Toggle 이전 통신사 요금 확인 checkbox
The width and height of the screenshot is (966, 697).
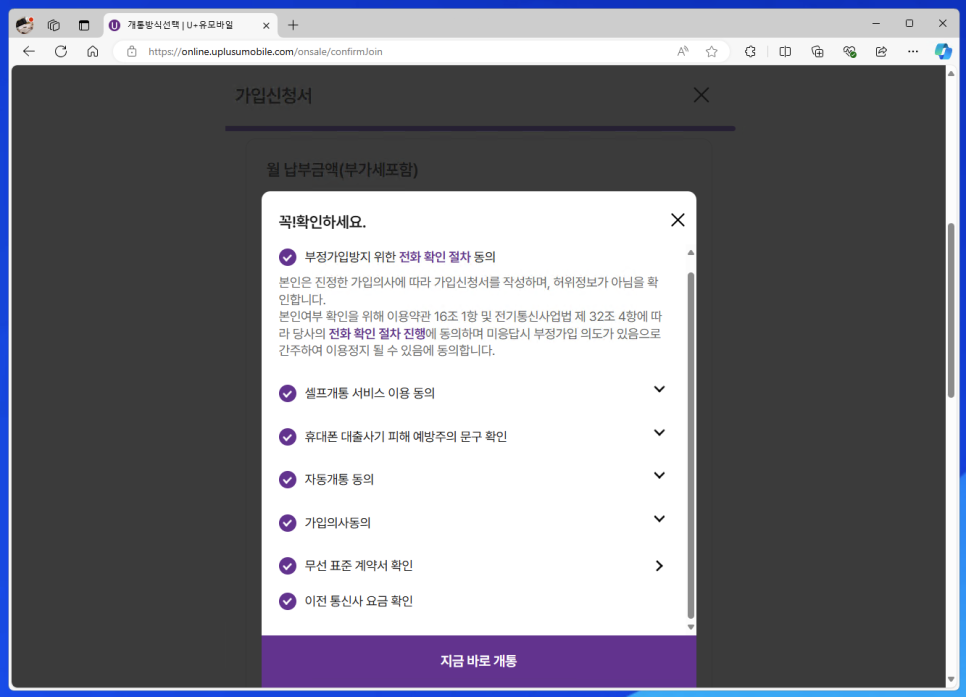[x=288, y=601]
